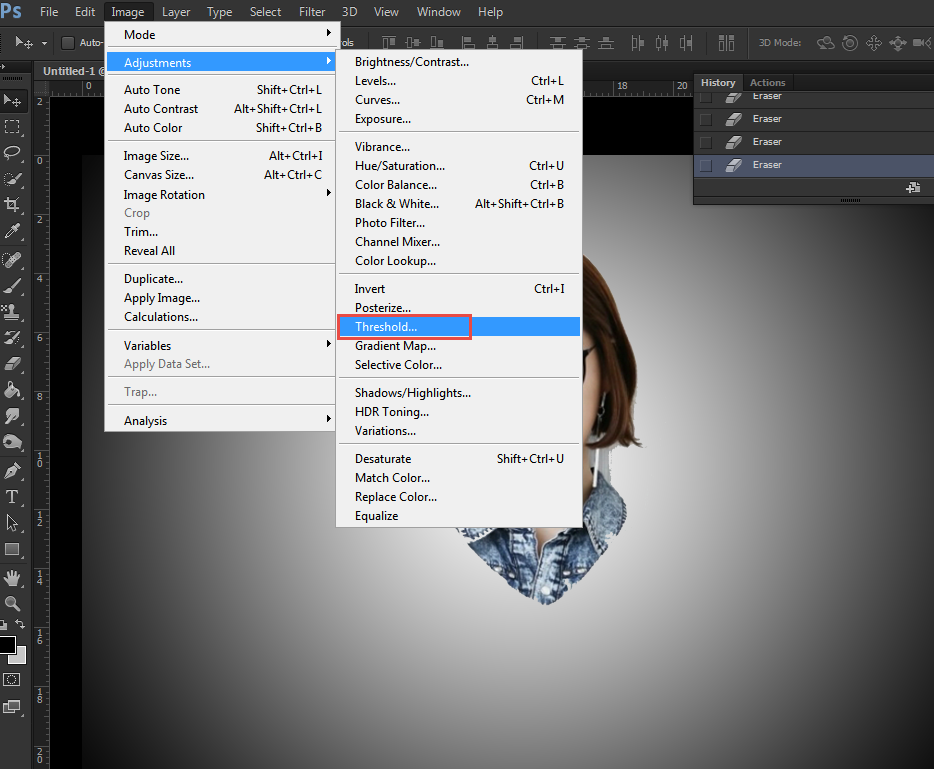Viewport: 934px width, 769px height.
Task: Set history brush source on highlighted Eraser state
Action: (x=706, y=165)
